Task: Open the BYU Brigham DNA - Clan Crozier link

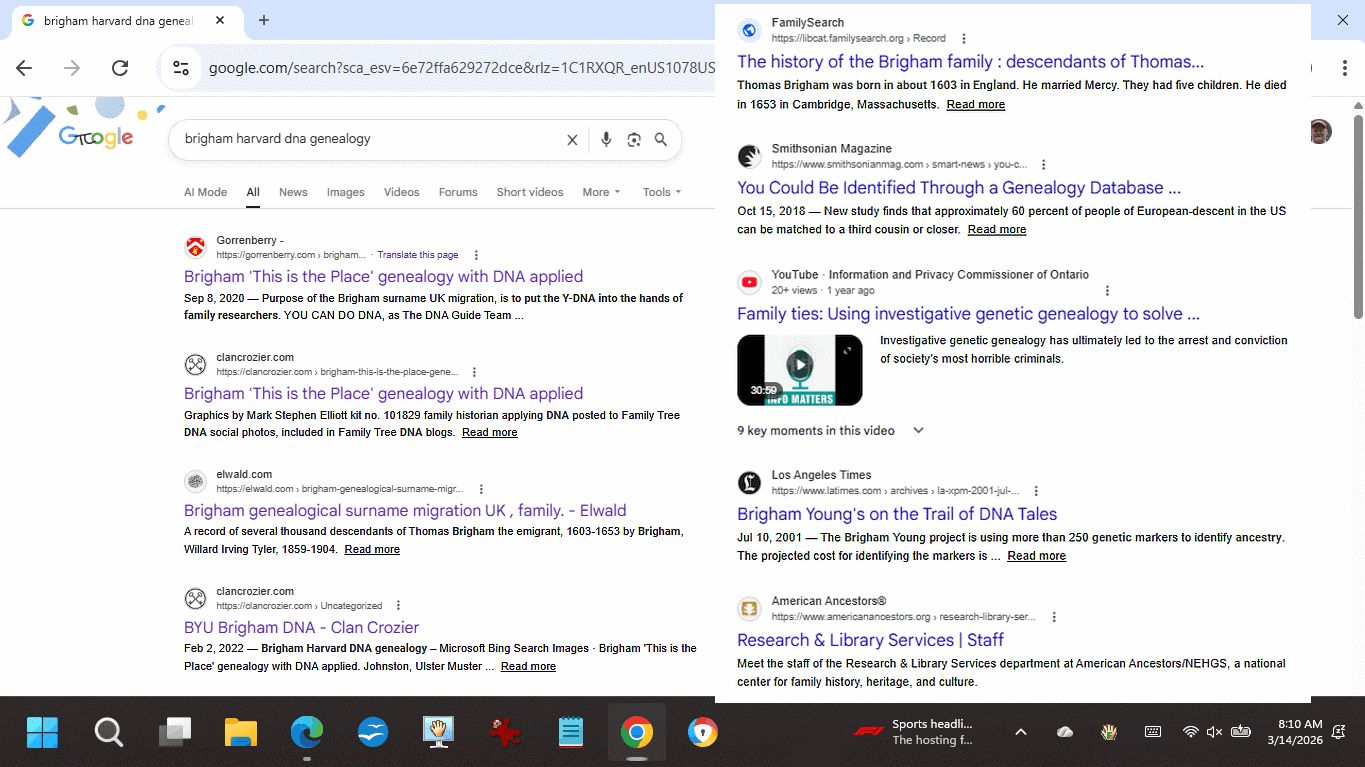Action: point(301,628)
